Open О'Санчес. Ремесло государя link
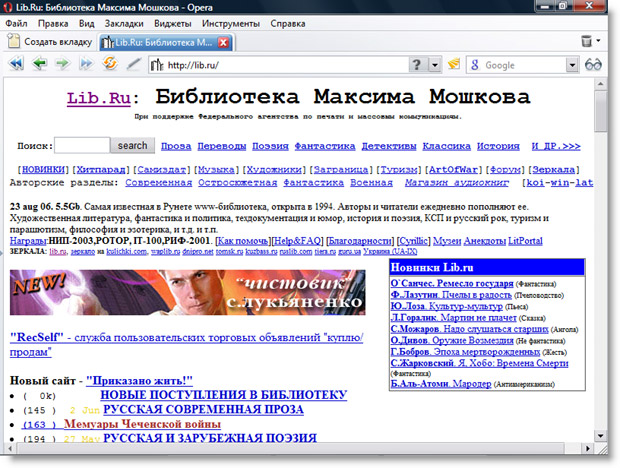 pyautogui.click(x=452, y=283)
